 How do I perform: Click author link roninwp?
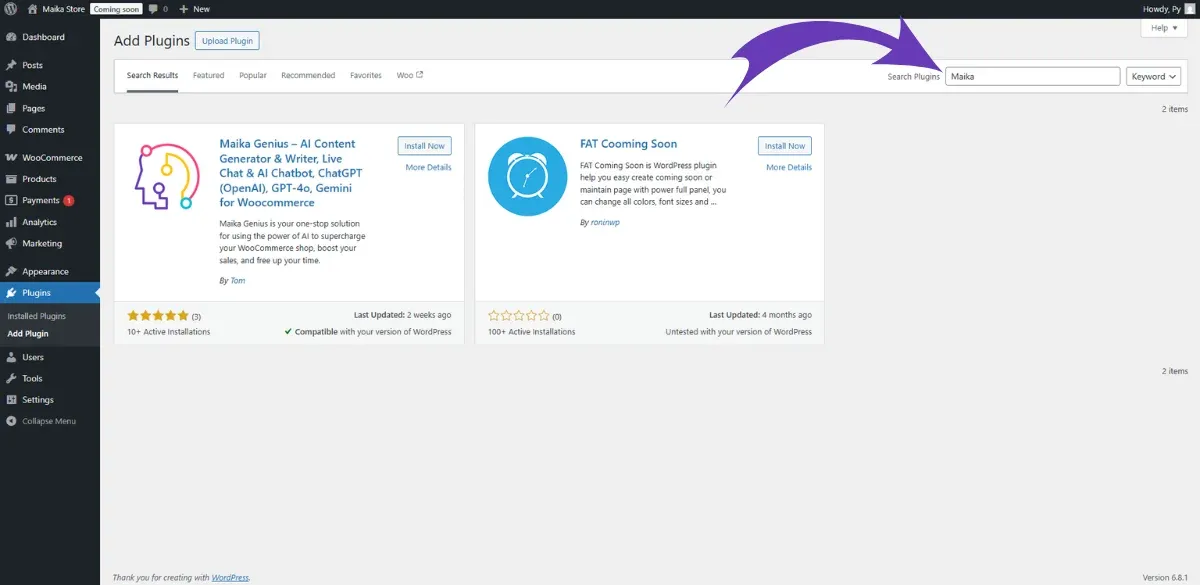[604, 222]
